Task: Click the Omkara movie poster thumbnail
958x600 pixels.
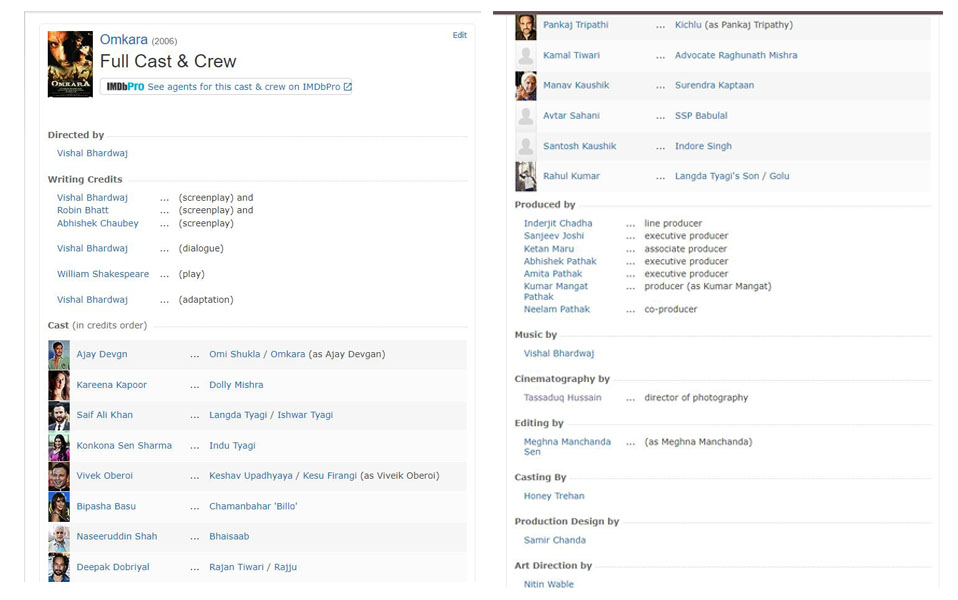Action: tap(70, 65)
